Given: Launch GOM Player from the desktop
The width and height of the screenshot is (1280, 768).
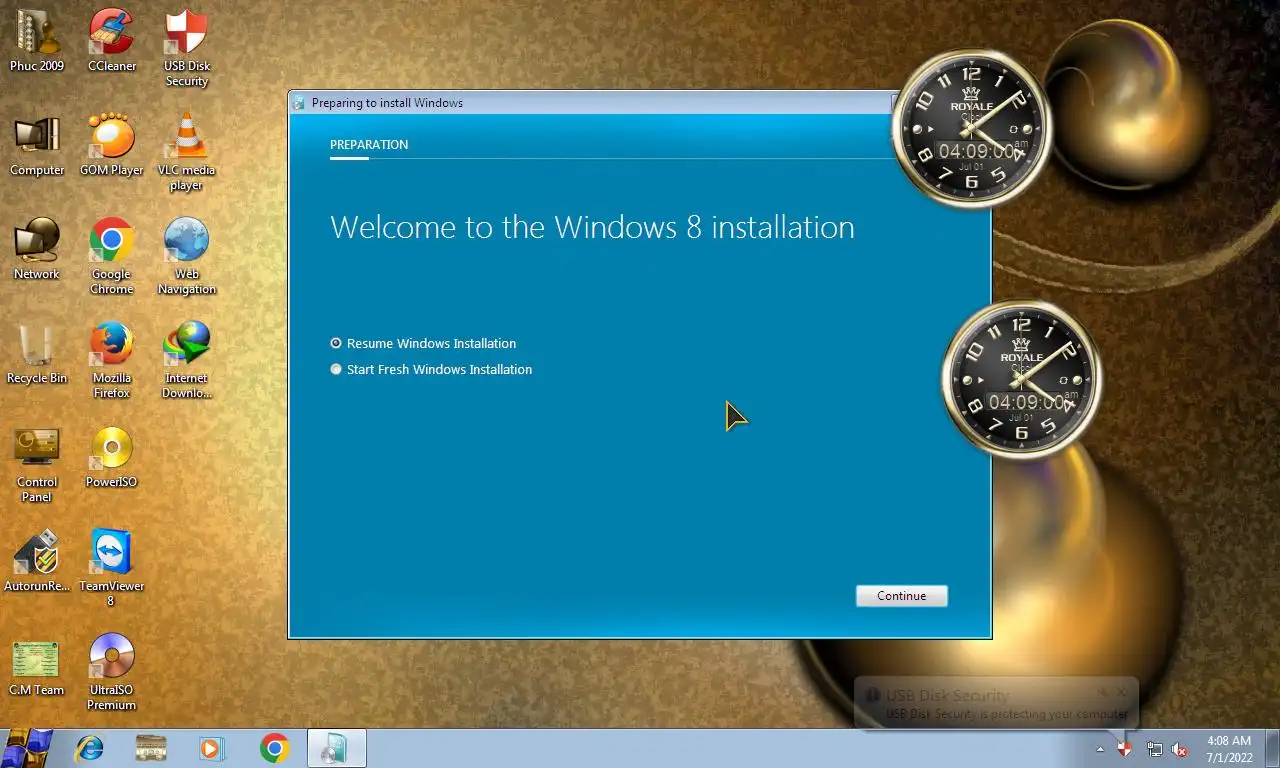Looking at the screenshot, I should (112, 145).
